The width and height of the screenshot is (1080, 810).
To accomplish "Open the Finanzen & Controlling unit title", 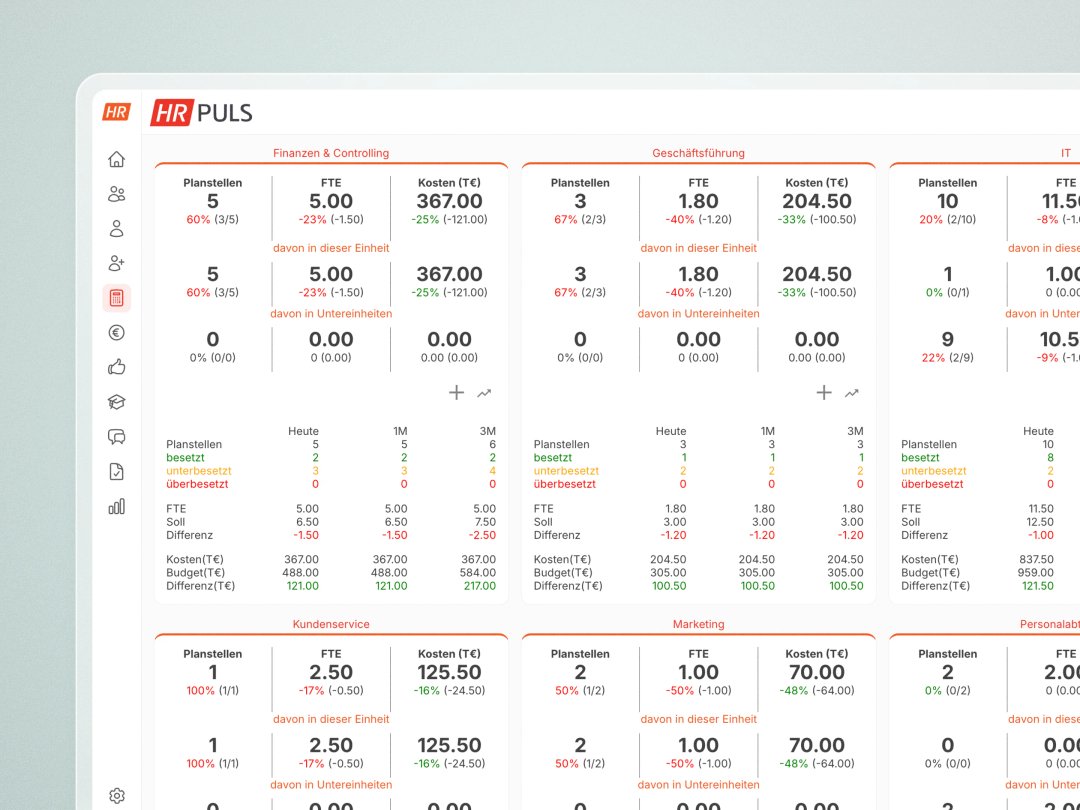I will [x=331, y=153].
